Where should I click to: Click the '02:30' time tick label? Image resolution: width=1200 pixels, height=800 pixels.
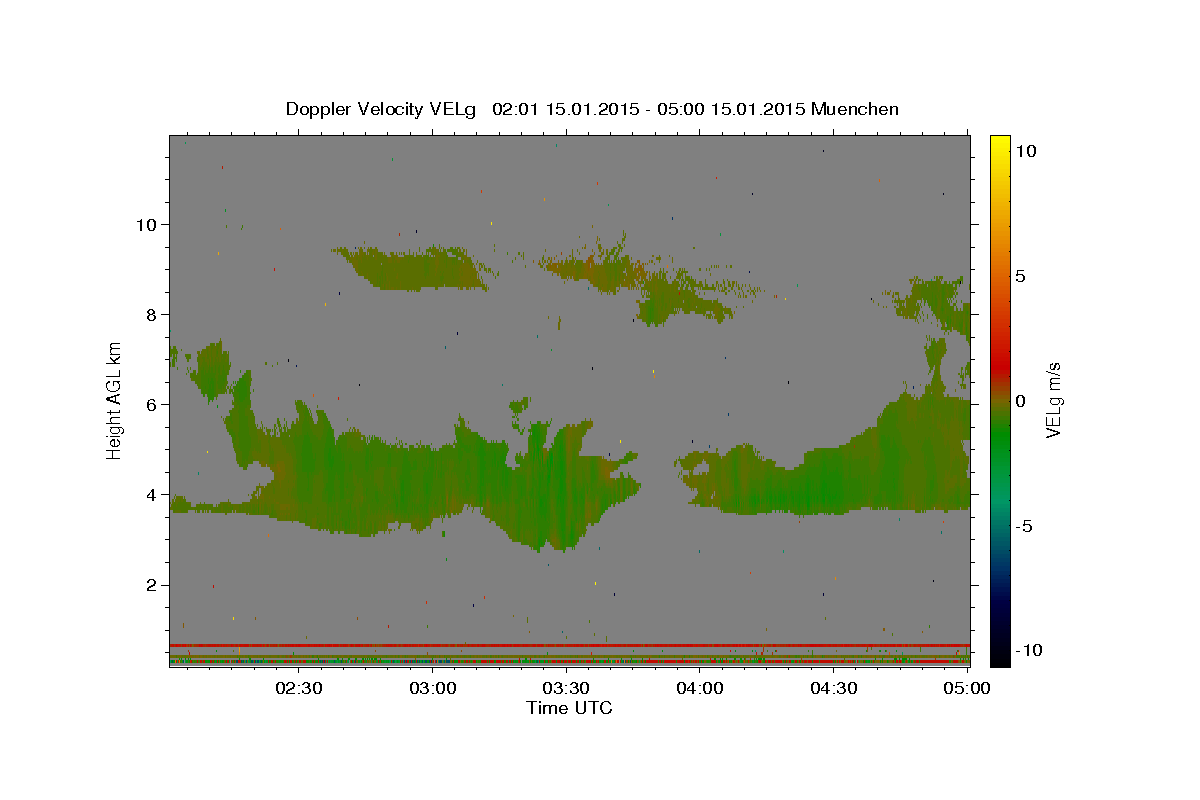click(x=299, y=688)
